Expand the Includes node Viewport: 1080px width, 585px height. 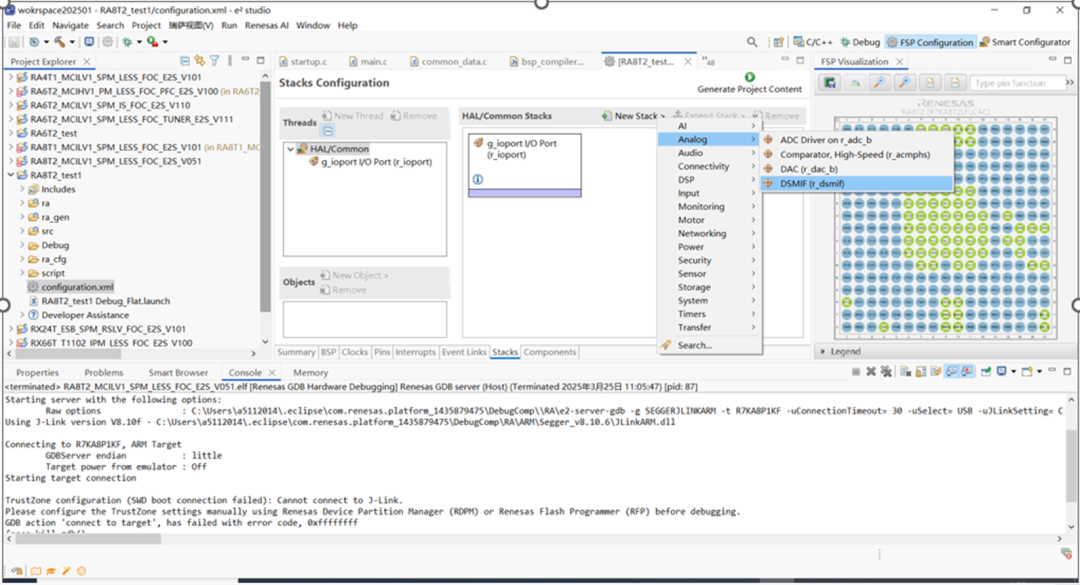22,189
